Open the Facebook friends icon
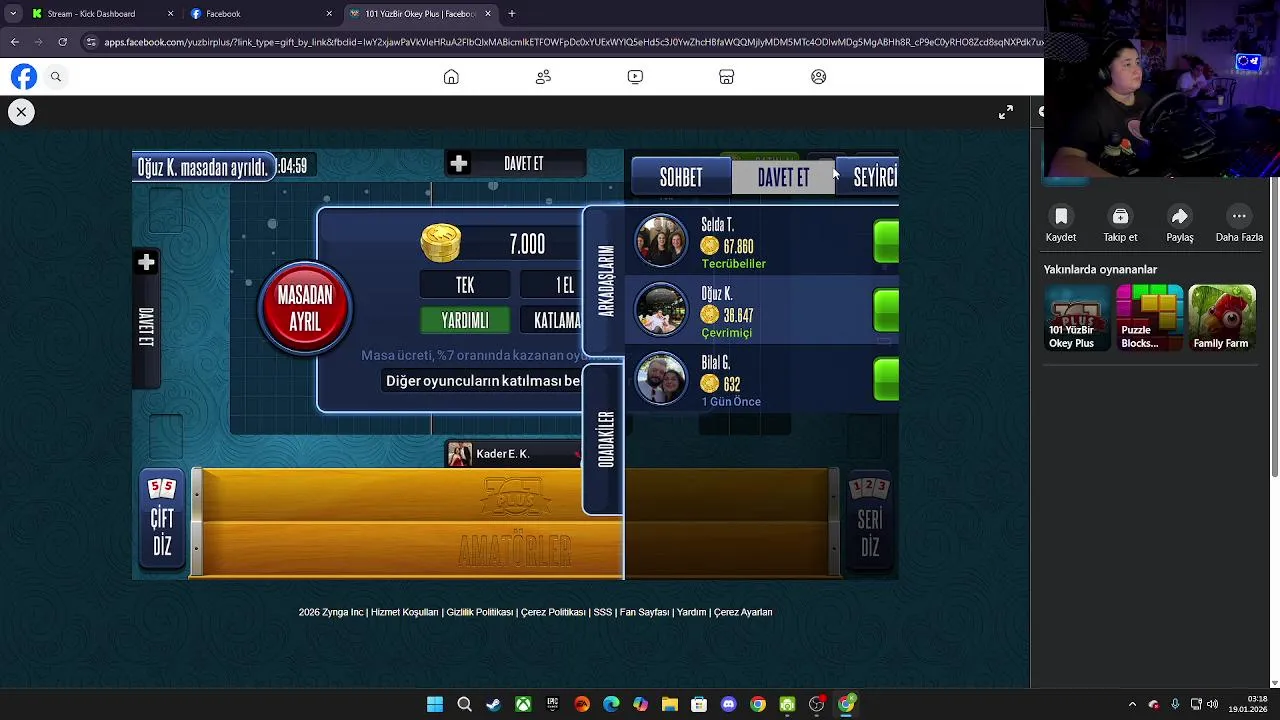1280x720 pixels. coord(543,77)
